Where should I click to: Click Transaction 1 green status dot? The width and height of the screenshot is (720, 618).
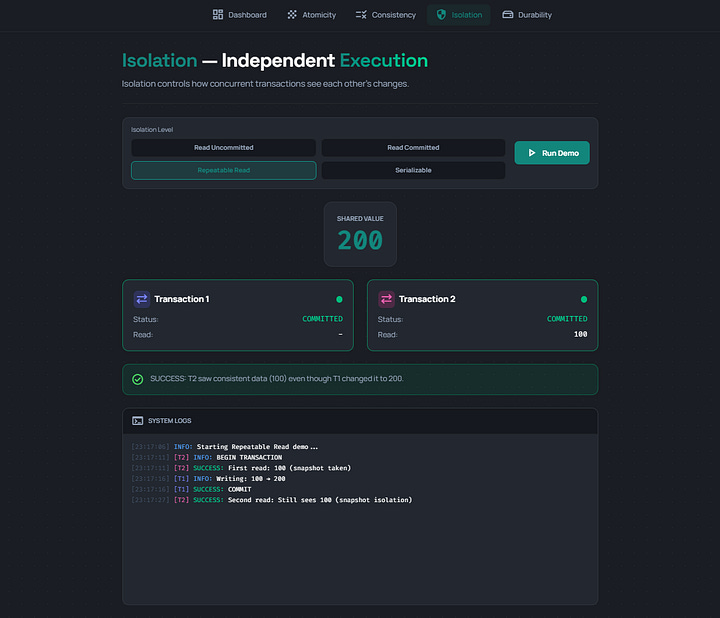339,299
